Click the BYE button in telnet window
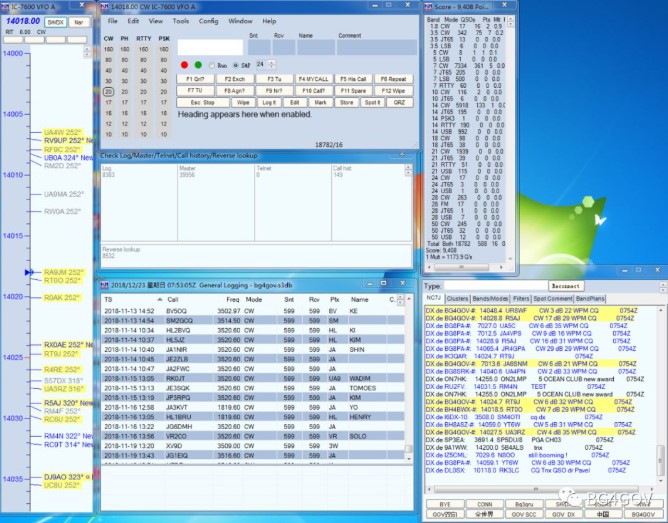The image size is (668, 523). coord(445,504)
